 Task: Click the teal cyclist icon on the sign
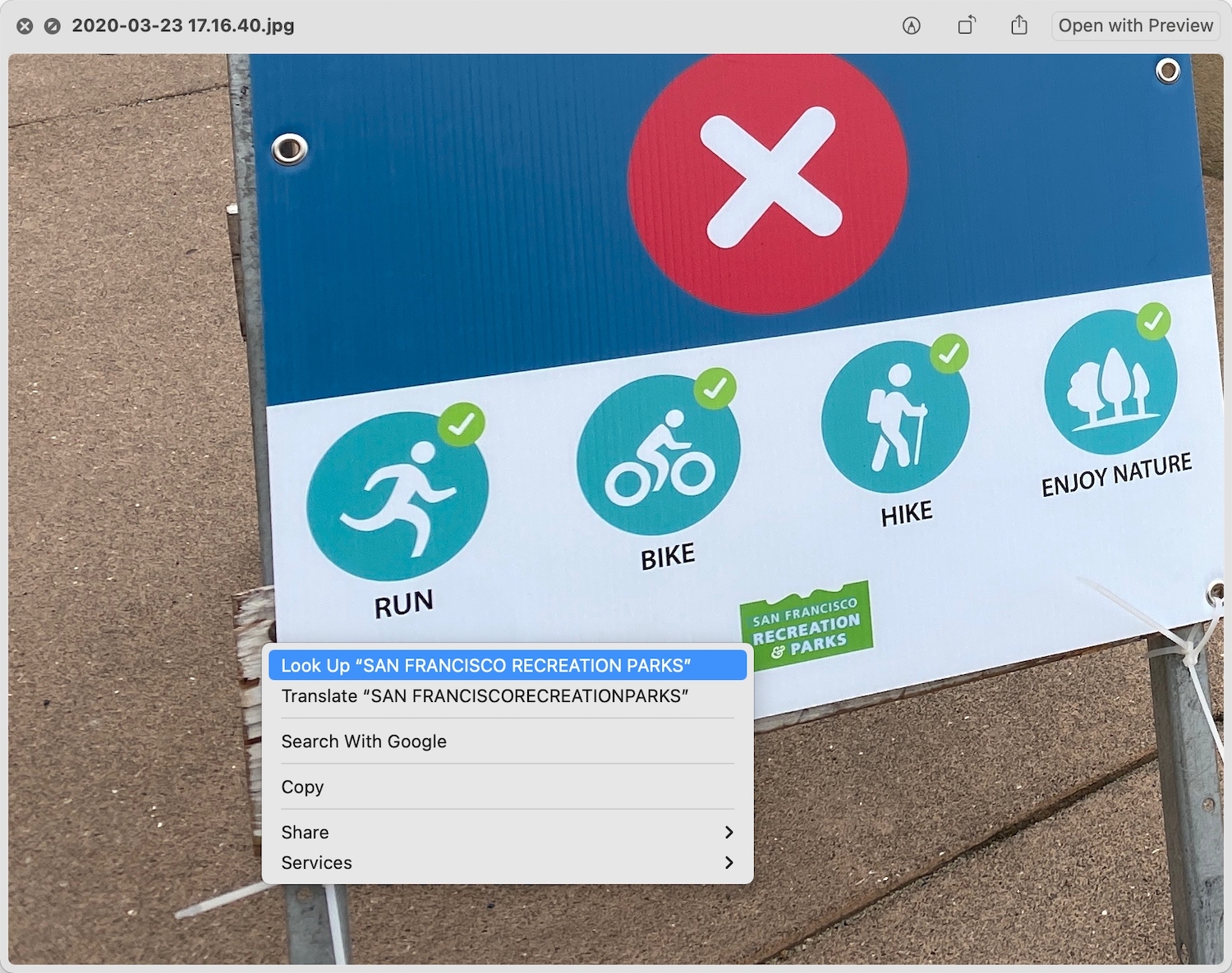click(658, 457)
